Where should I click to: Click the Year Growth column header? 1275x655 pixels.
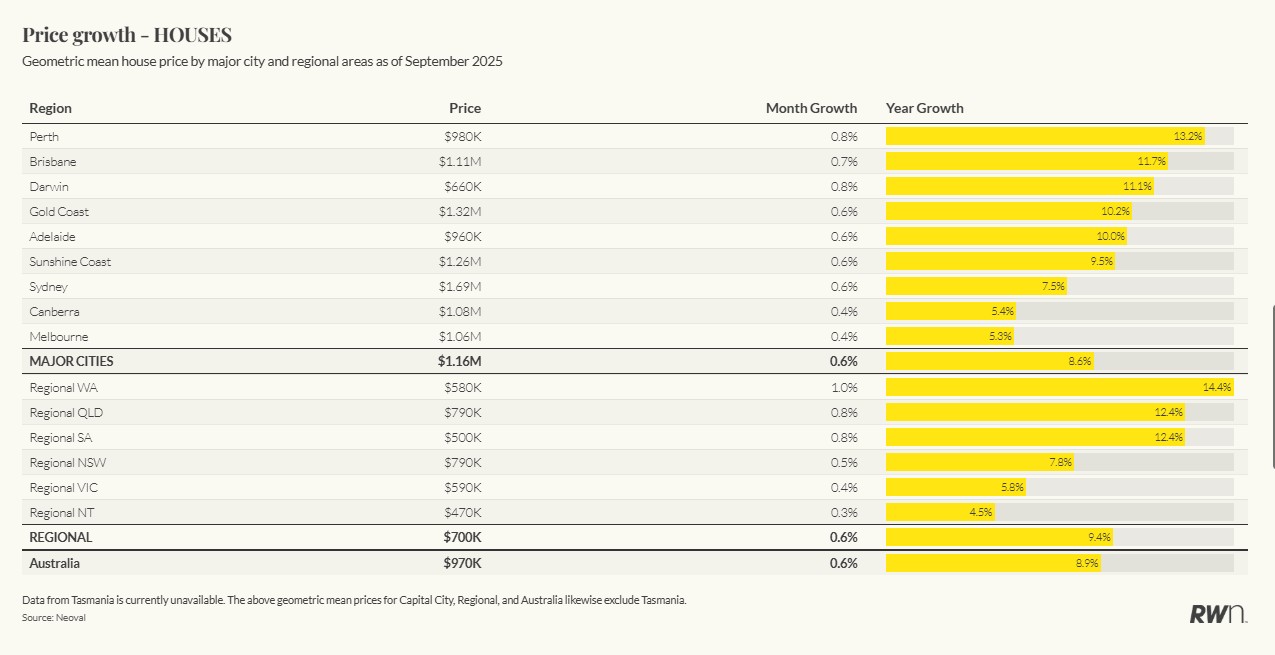[924, 108]
